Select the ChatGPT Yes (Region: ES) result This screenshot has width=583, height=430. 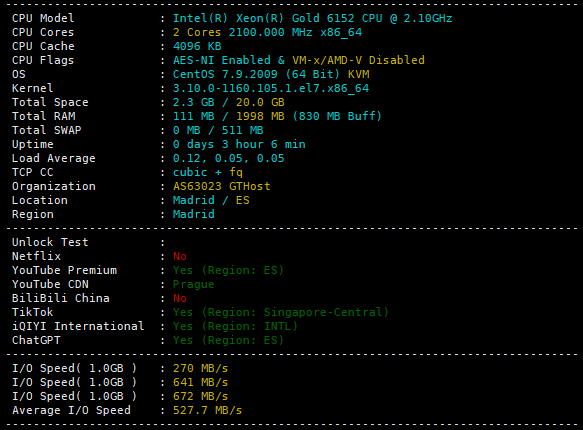click(228, 340)
